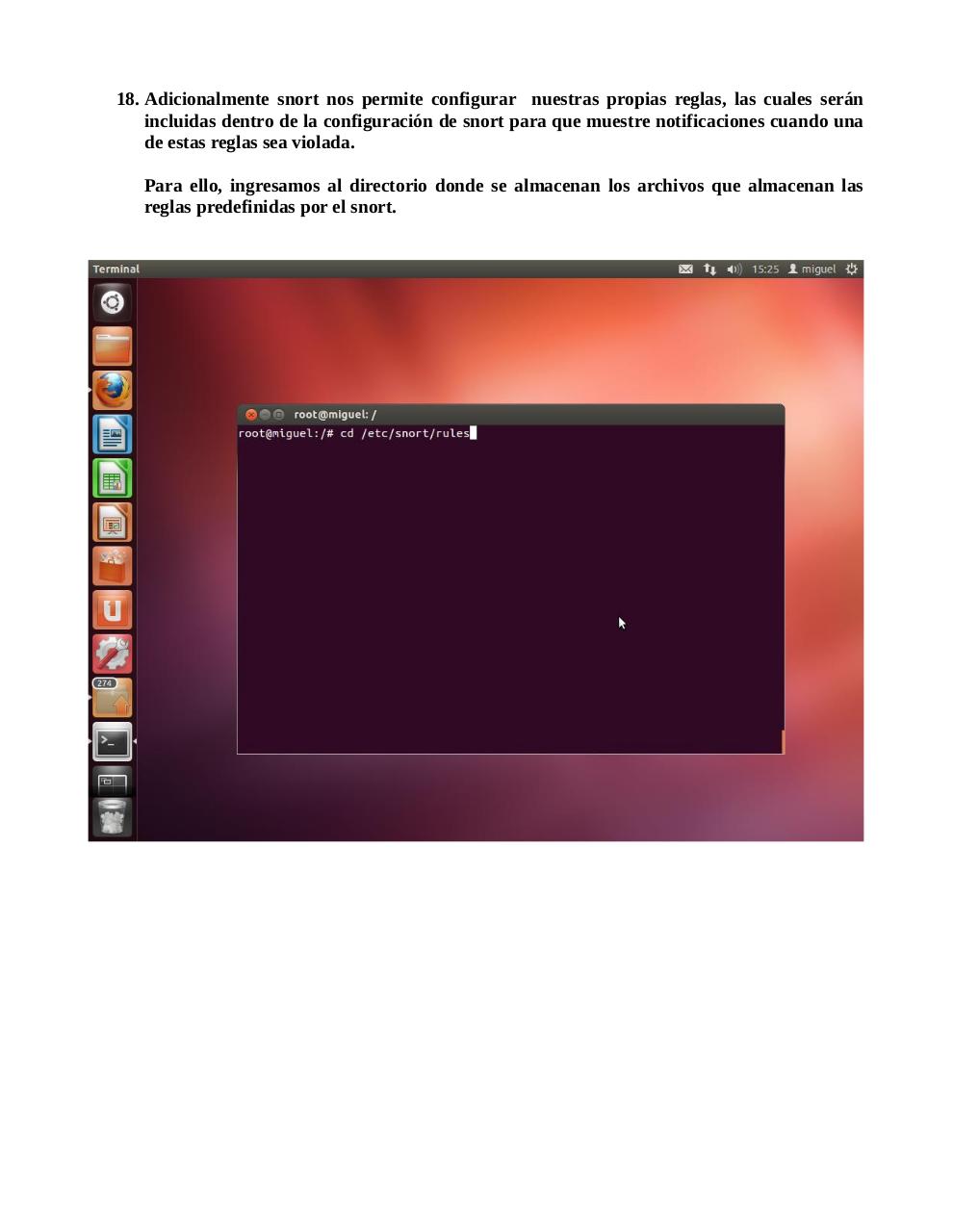Open the messaging envelope indicator

(x=685, y=269)
